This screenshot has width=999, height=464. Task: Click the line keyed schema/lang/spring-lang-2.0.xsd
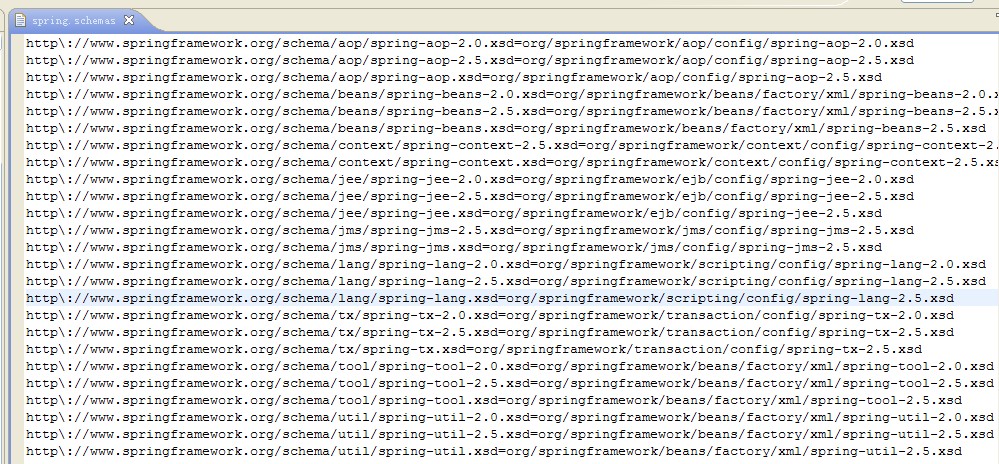coord(506,264)
